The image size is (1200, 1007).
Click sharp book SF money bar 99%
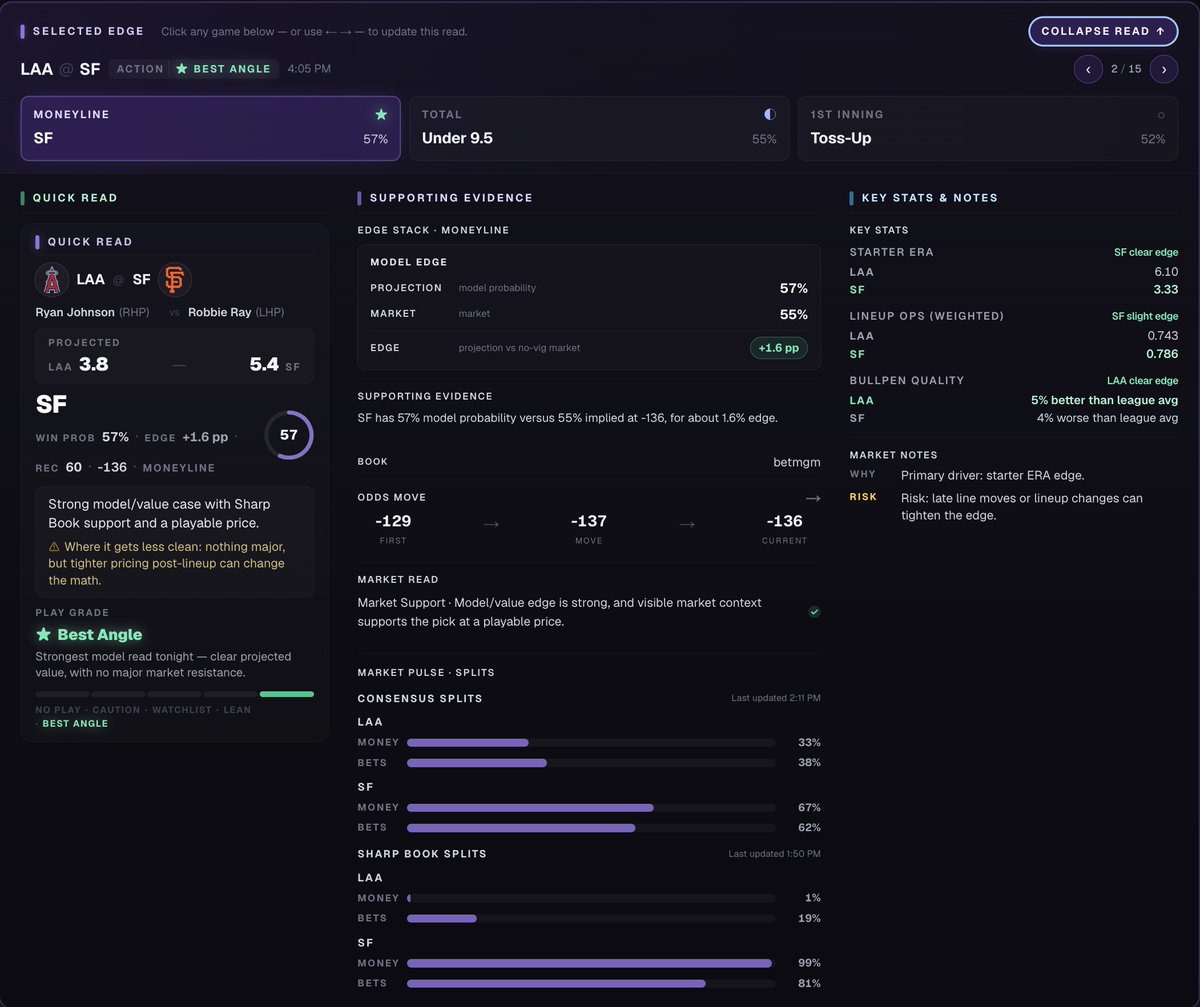(x=591, y=963)
